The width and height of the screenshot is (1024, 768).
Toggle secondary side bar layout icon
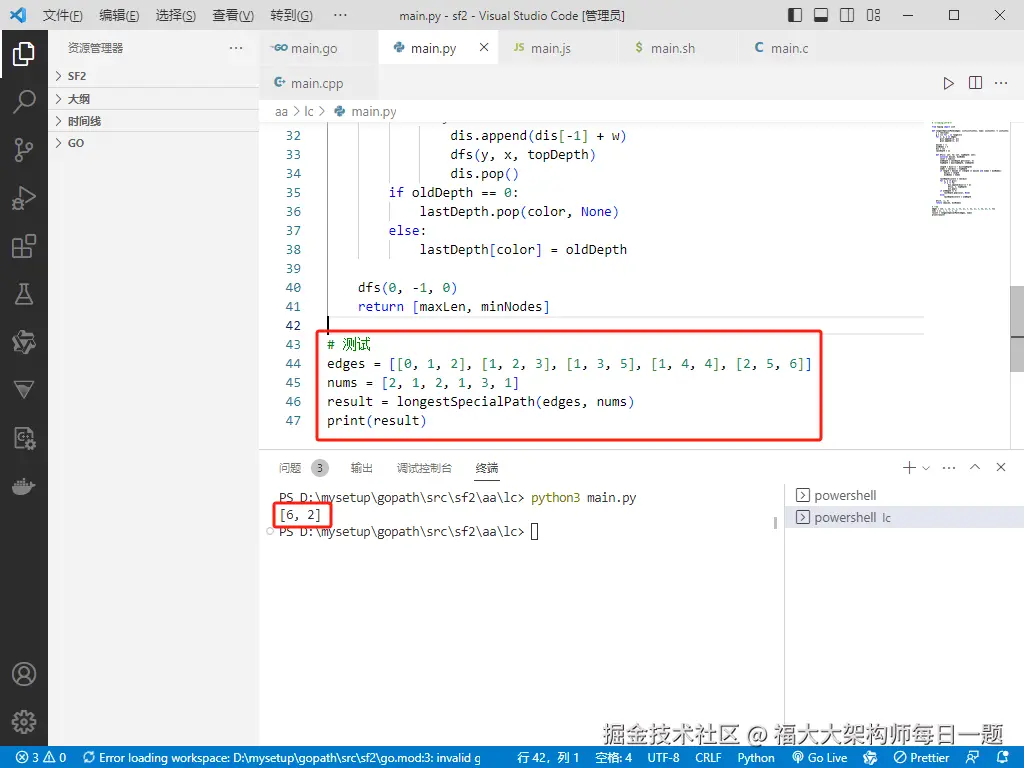point(847,15)
